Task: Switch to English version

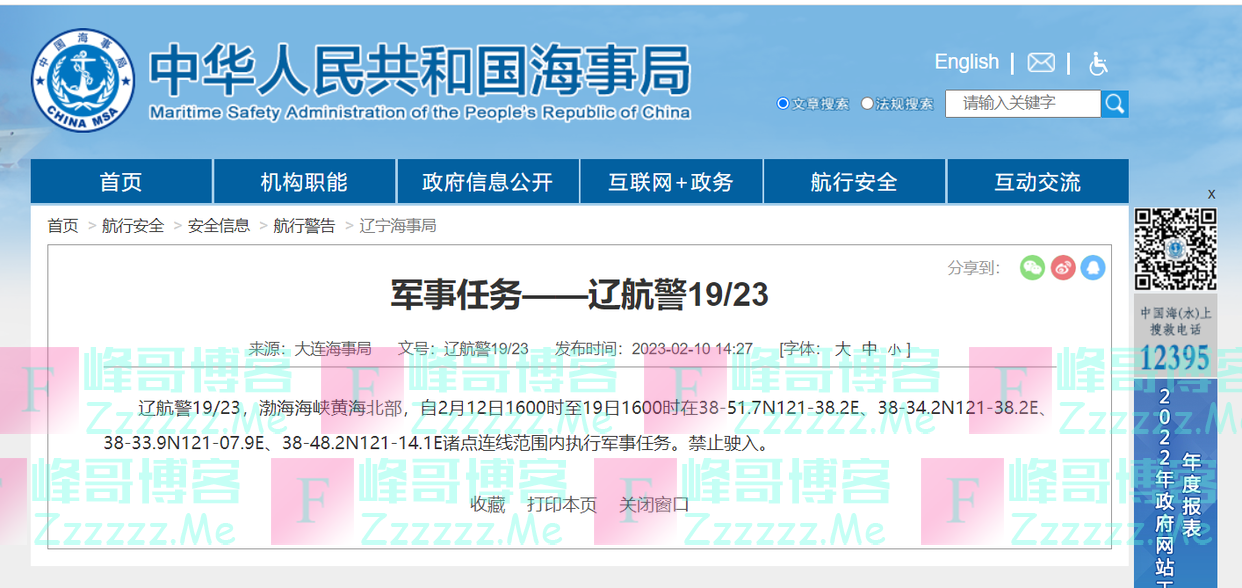Action: [966, 62]
